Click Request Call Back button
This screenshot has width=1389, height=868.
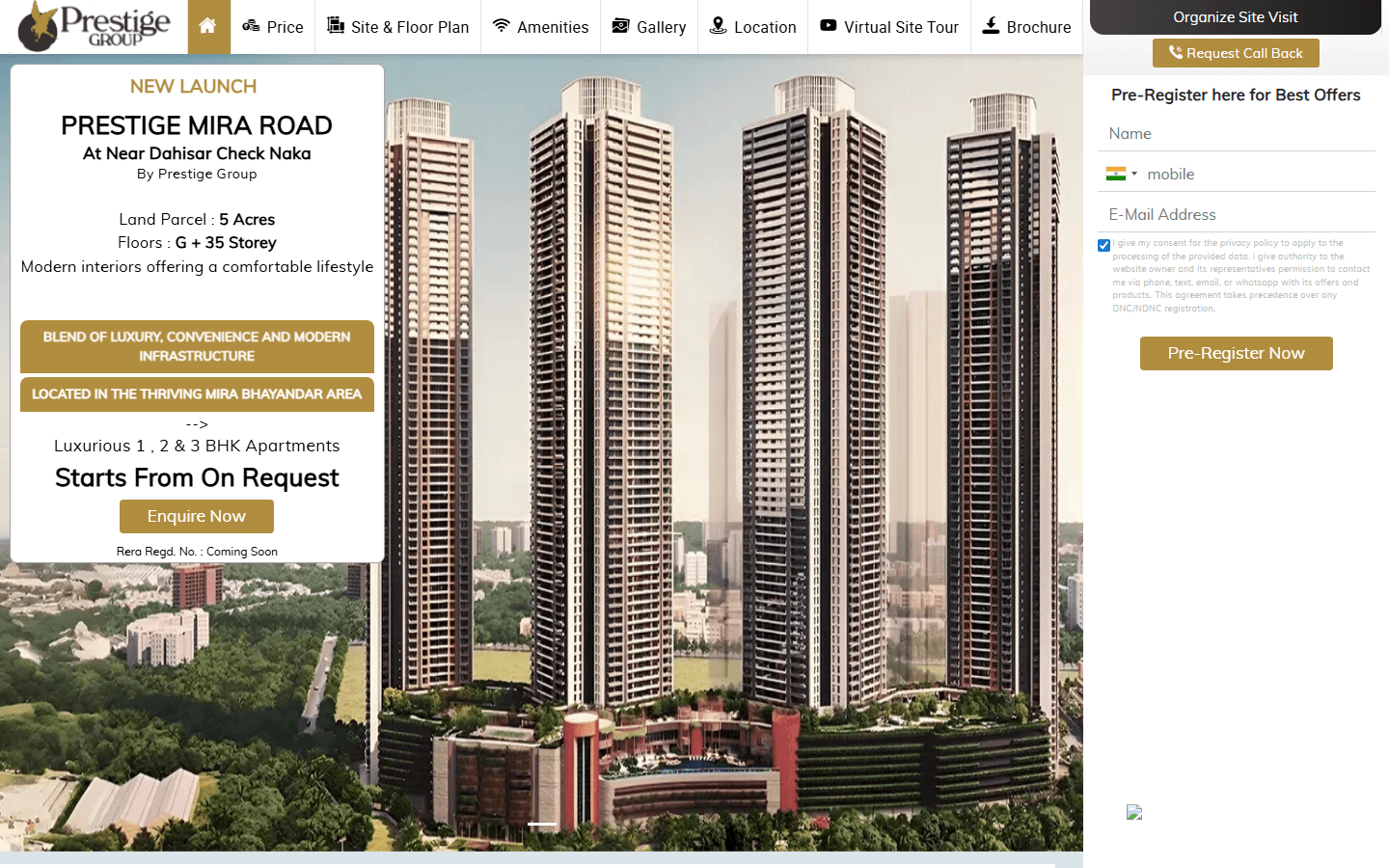pos(1236,53)
